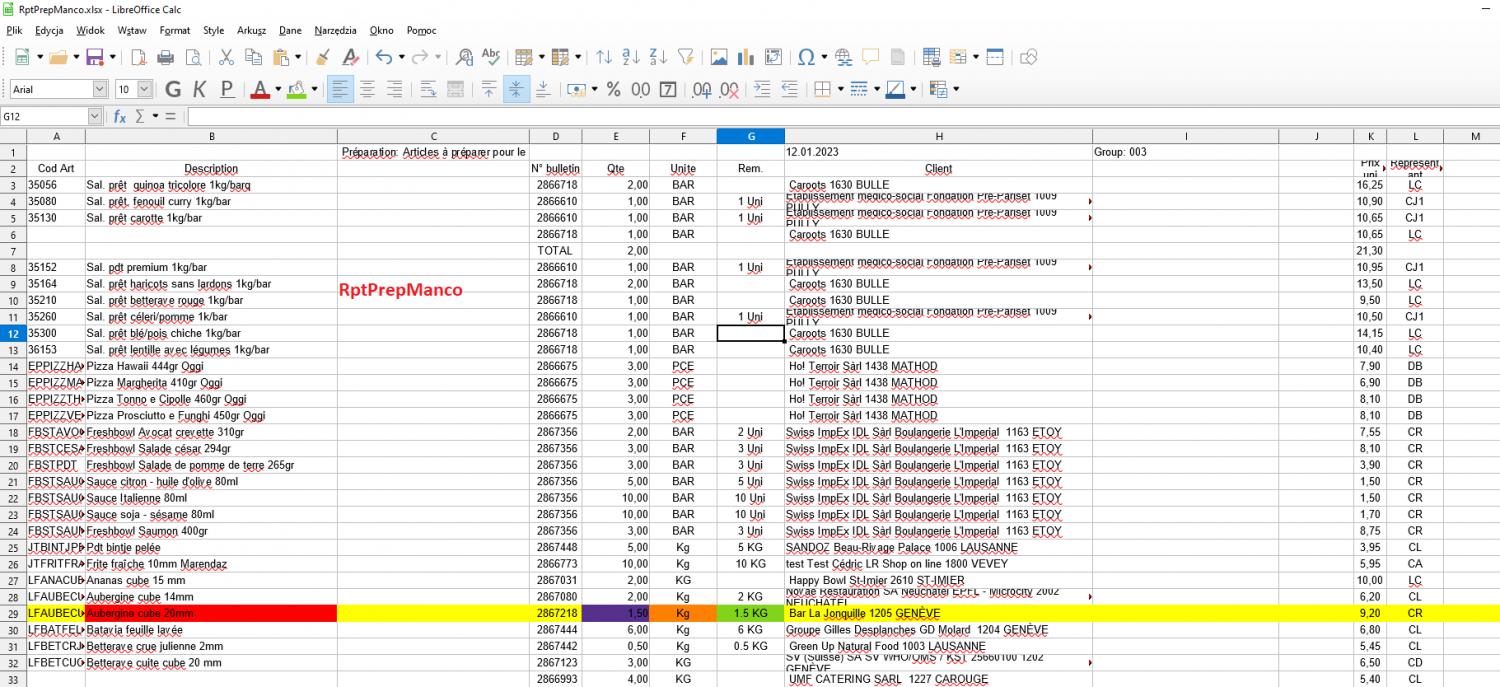Open the Arkusz menu
This screenshot has height=687, width=1500.
pos(251,30)
